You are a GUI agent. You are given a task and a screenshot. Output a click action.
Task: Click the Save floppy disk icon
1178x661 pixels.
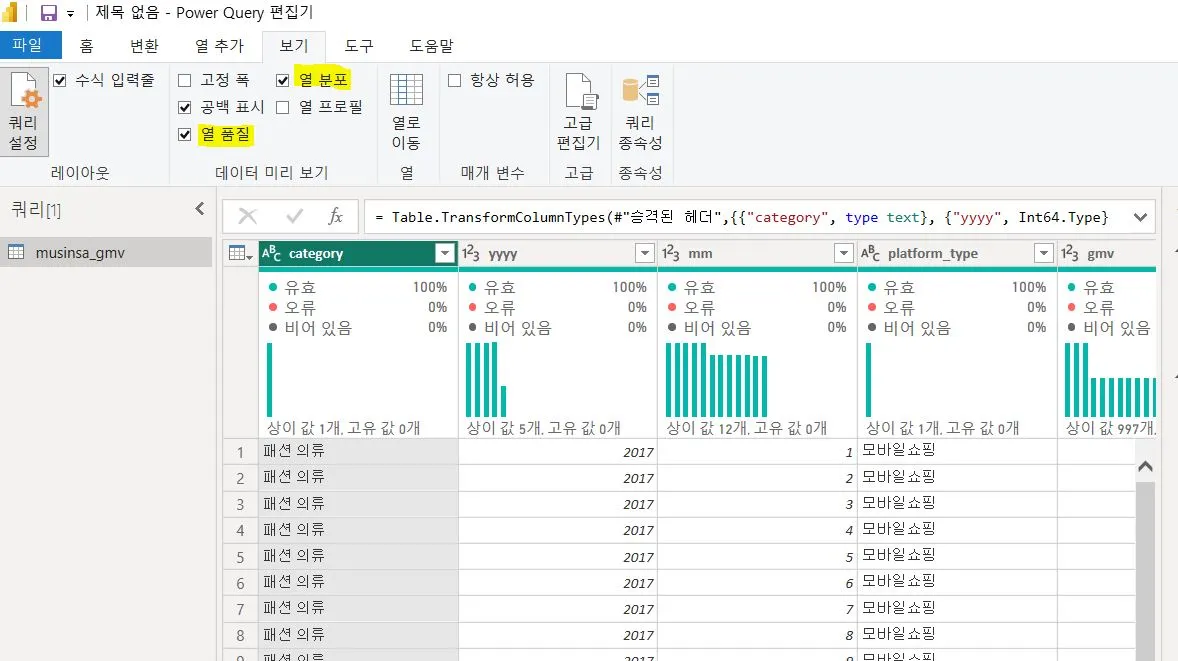[49, 13]
